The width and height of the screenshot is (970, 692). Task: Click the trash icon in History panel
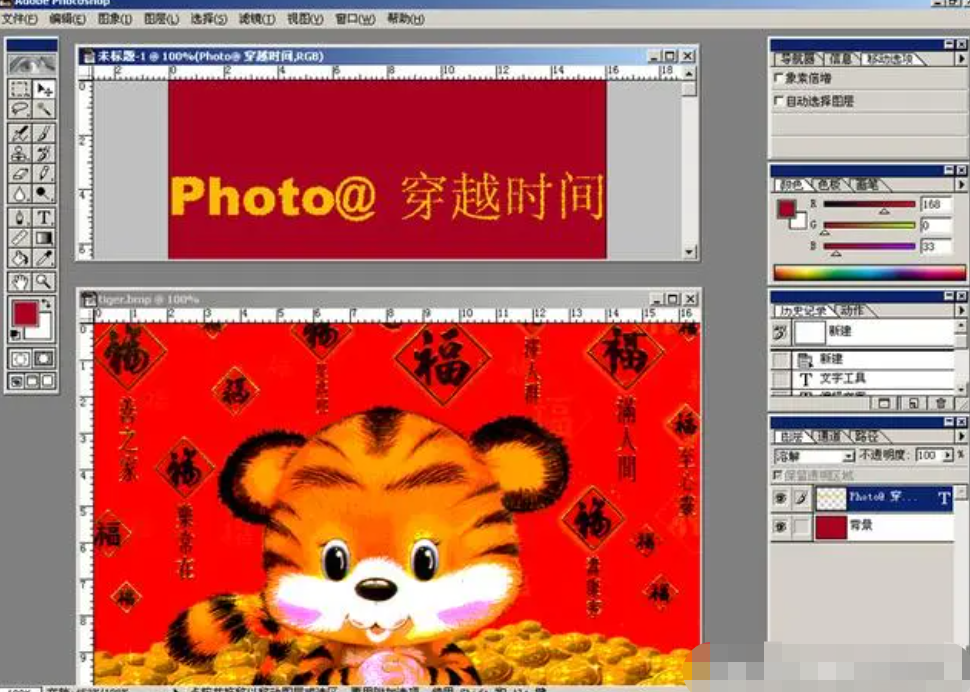pos(941,403)
